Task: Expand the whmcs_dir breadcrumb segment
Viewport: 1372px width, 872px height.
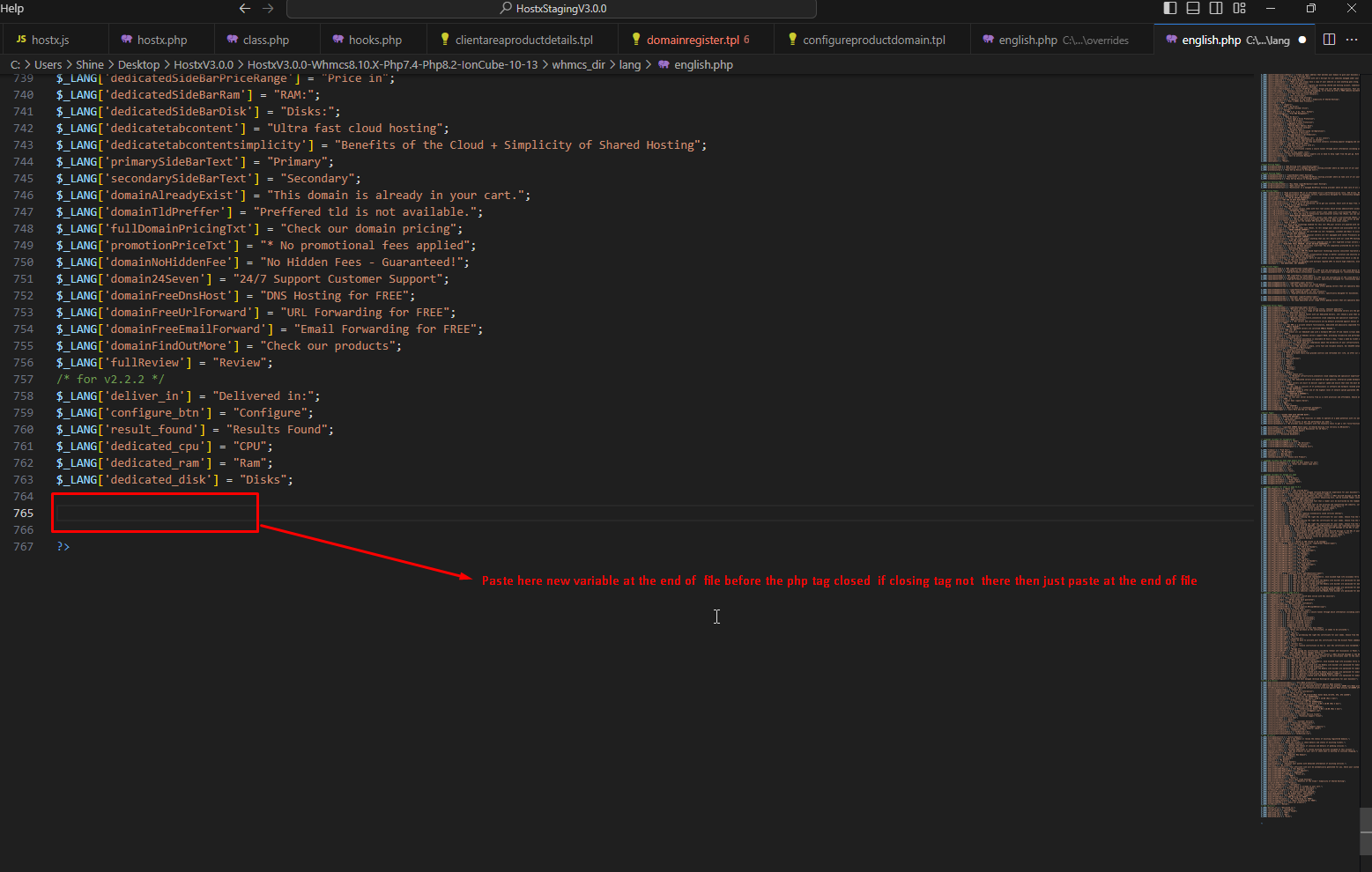Action: tap(579, 64)
